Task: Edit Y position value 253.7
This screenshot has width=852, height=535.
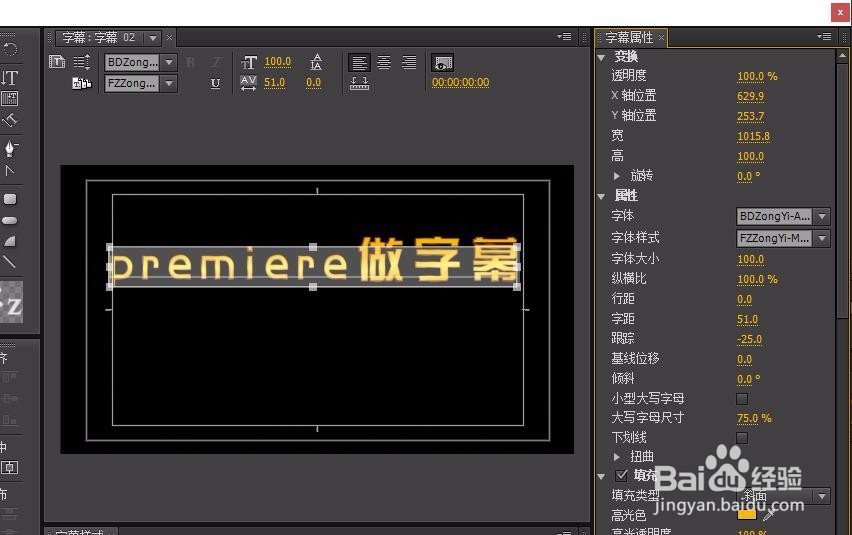Action: tap(750, 117)
